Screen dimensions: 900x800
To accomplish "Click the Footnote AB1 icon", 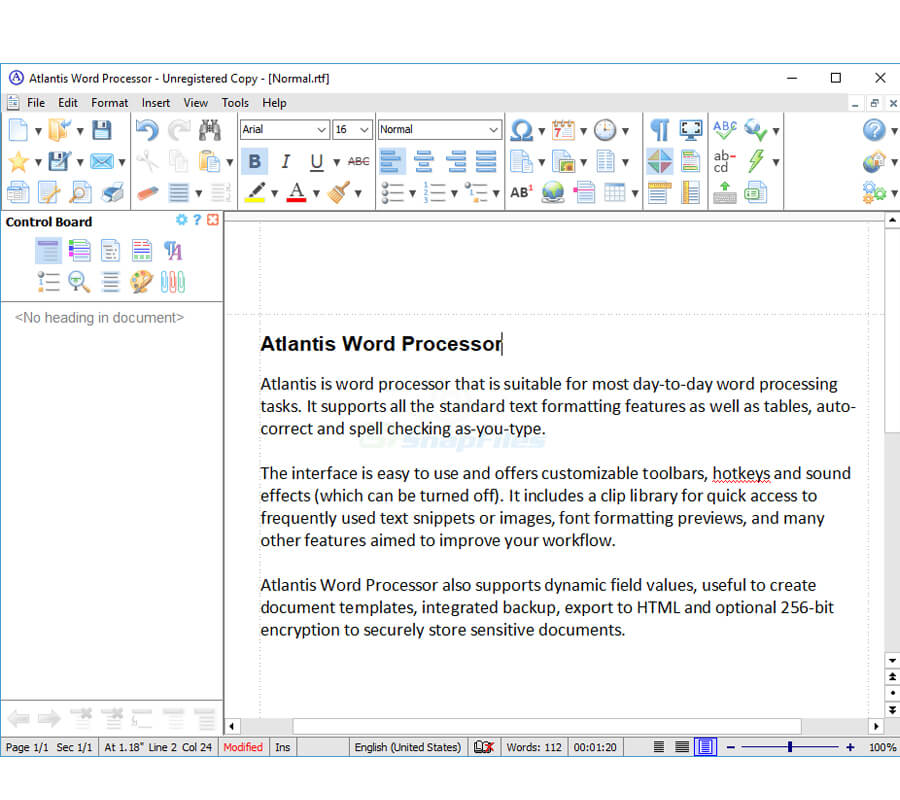I will click(522, 193).
